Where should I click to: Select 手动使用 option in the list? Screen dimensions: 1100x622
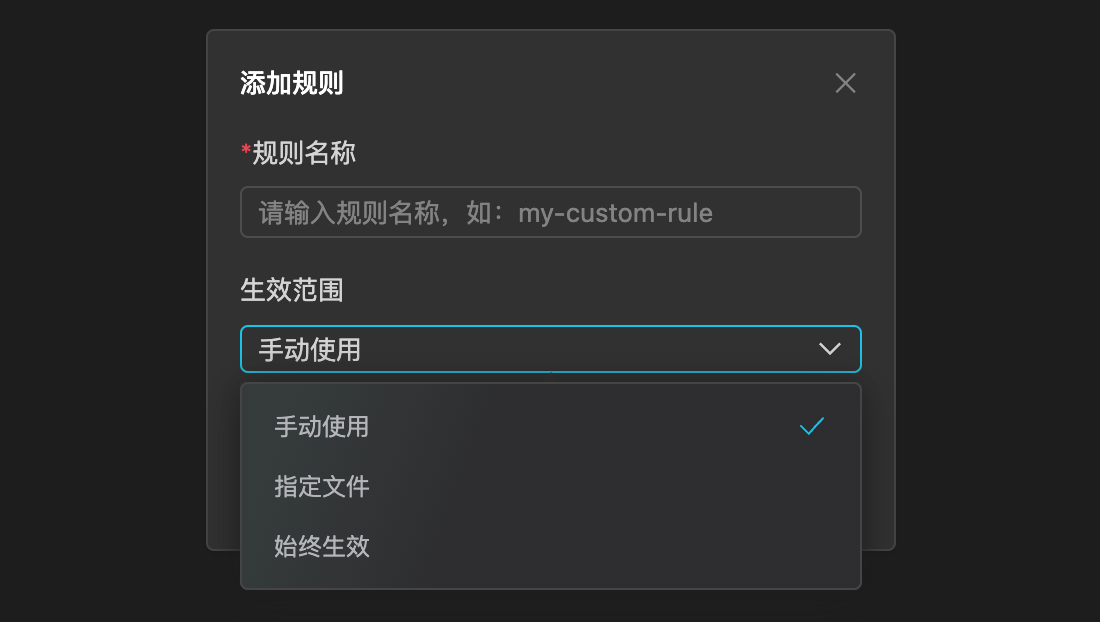pos(551,426)
